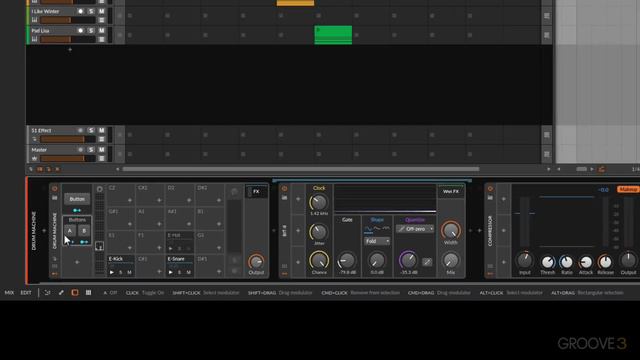Solo the Master track

pos(91,150)
